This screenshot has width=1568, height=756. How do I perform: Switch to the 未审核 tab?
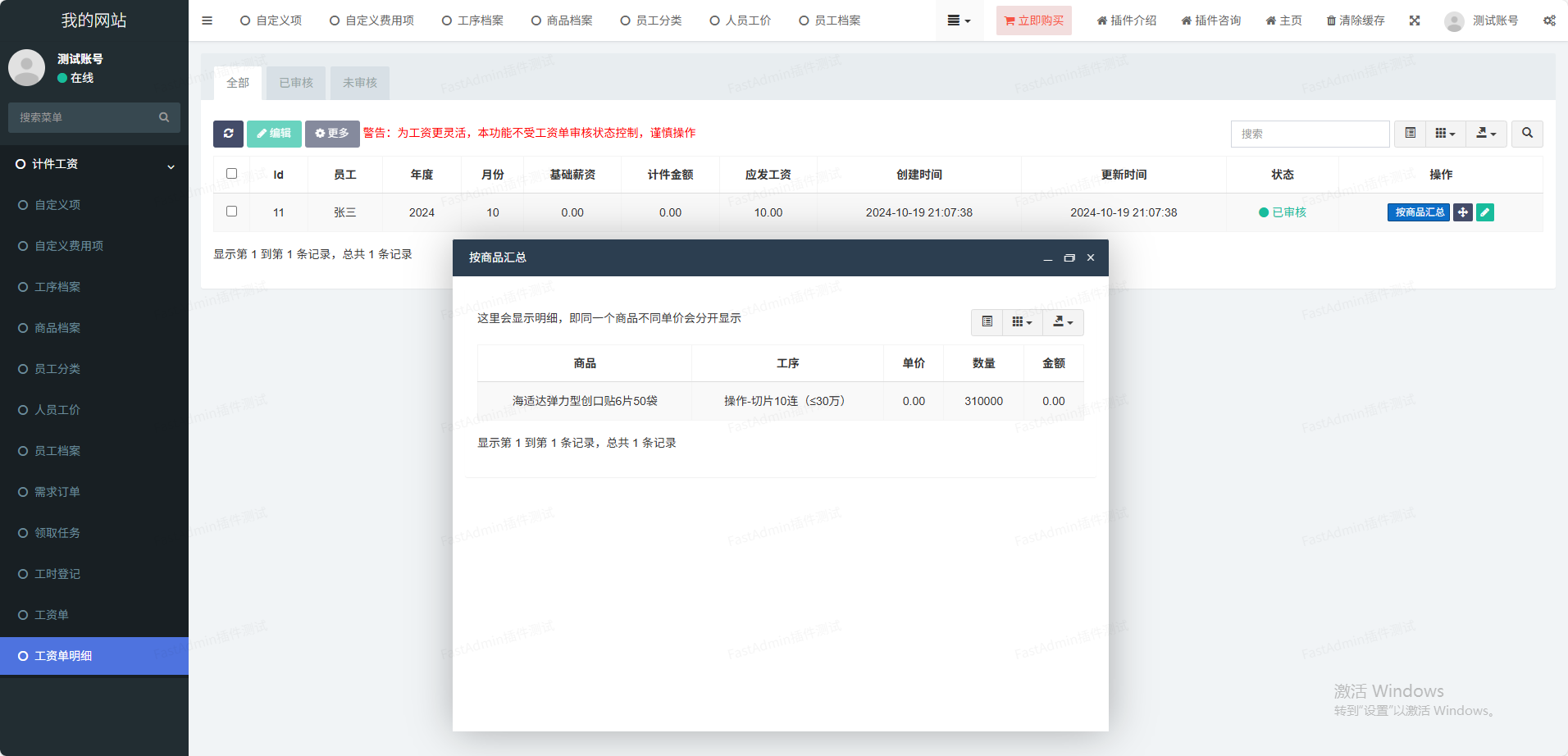point(360,83)
